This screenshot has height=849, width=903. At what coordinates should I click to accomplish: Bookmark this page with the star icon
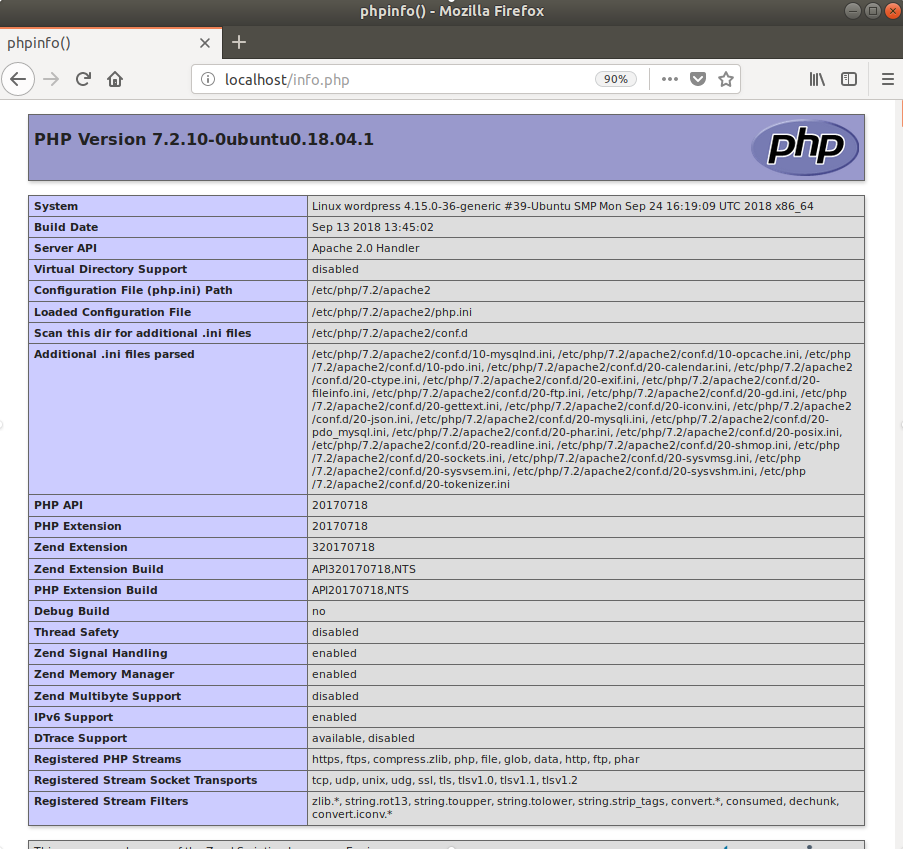tap(726, 79)
